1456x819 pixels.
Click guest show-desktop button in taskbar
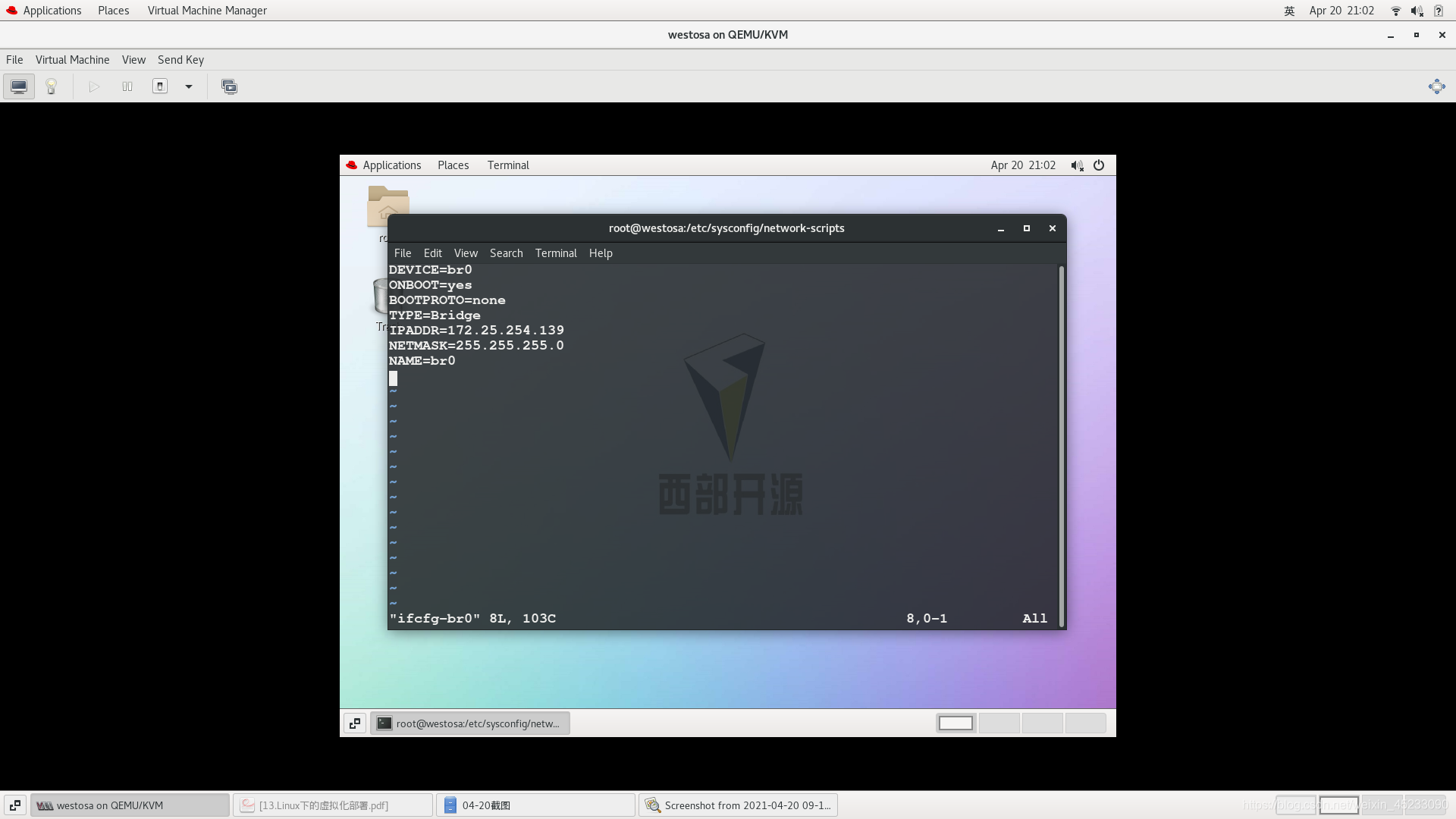pos(355,723)
